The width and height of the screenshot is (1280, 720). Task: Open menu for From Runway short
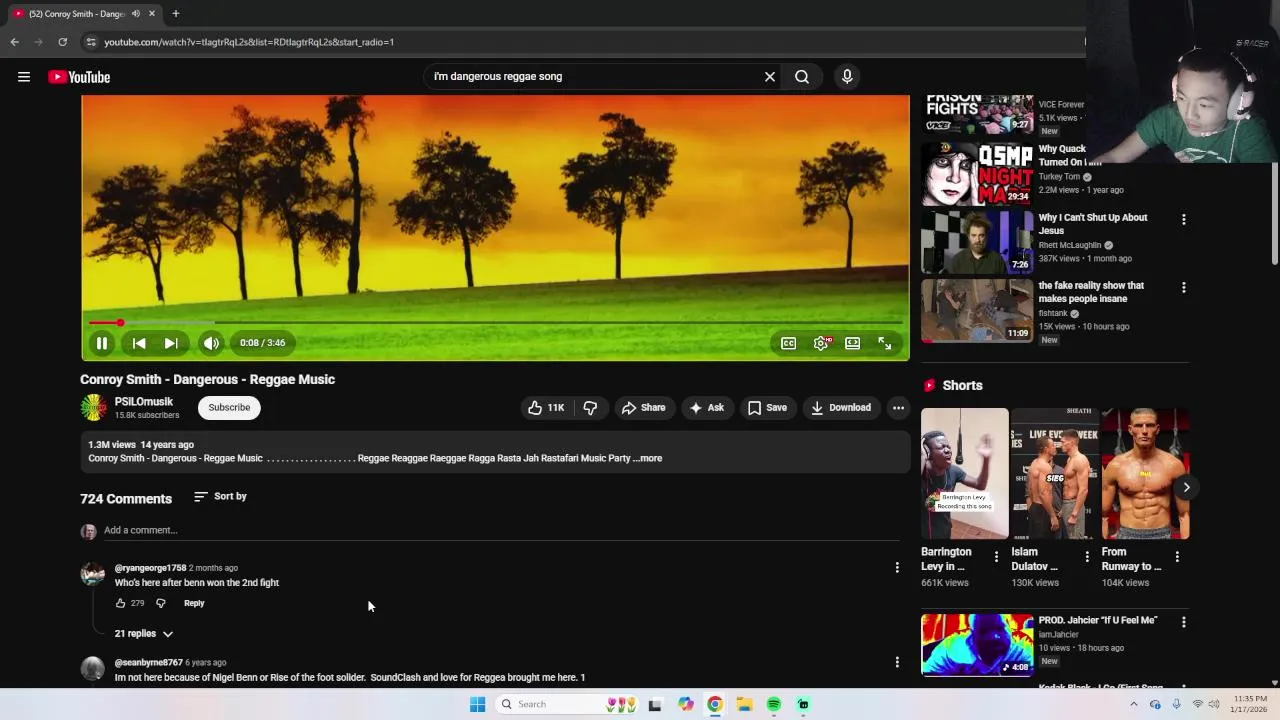coord(1177,556)
